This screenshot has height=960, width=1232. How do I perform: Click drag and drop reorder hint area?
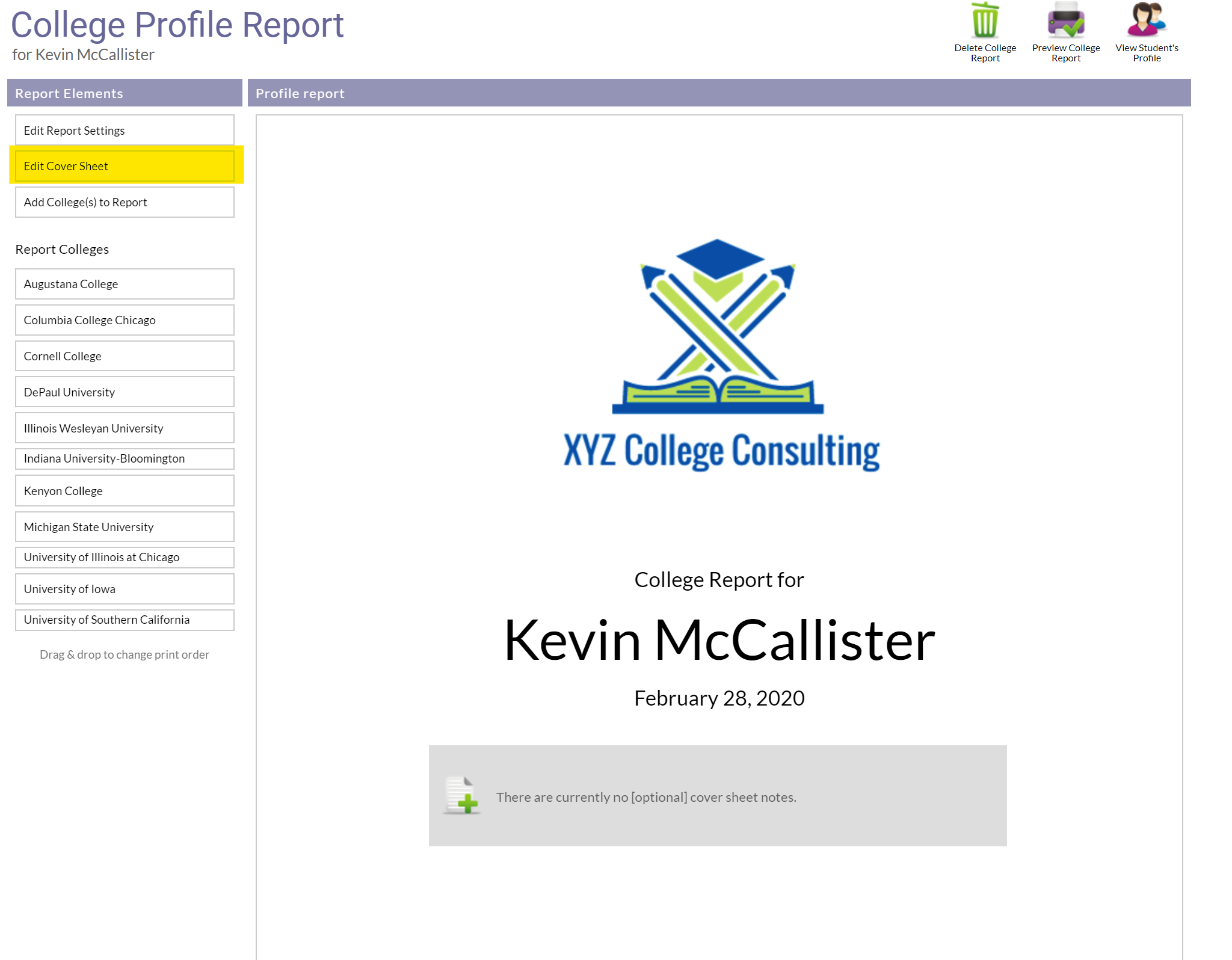pos(124,654)
